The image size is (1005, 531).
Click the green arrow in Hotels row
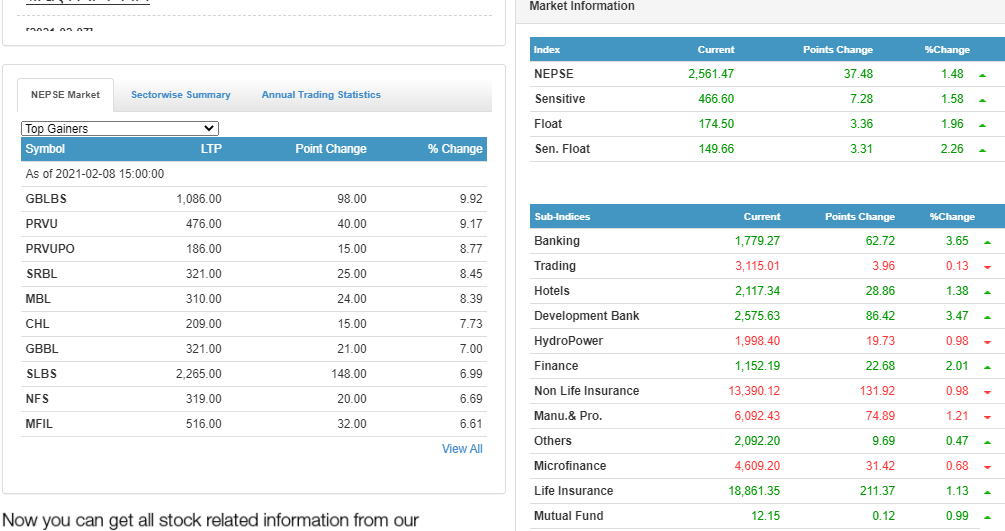click(x=988, y=292)
